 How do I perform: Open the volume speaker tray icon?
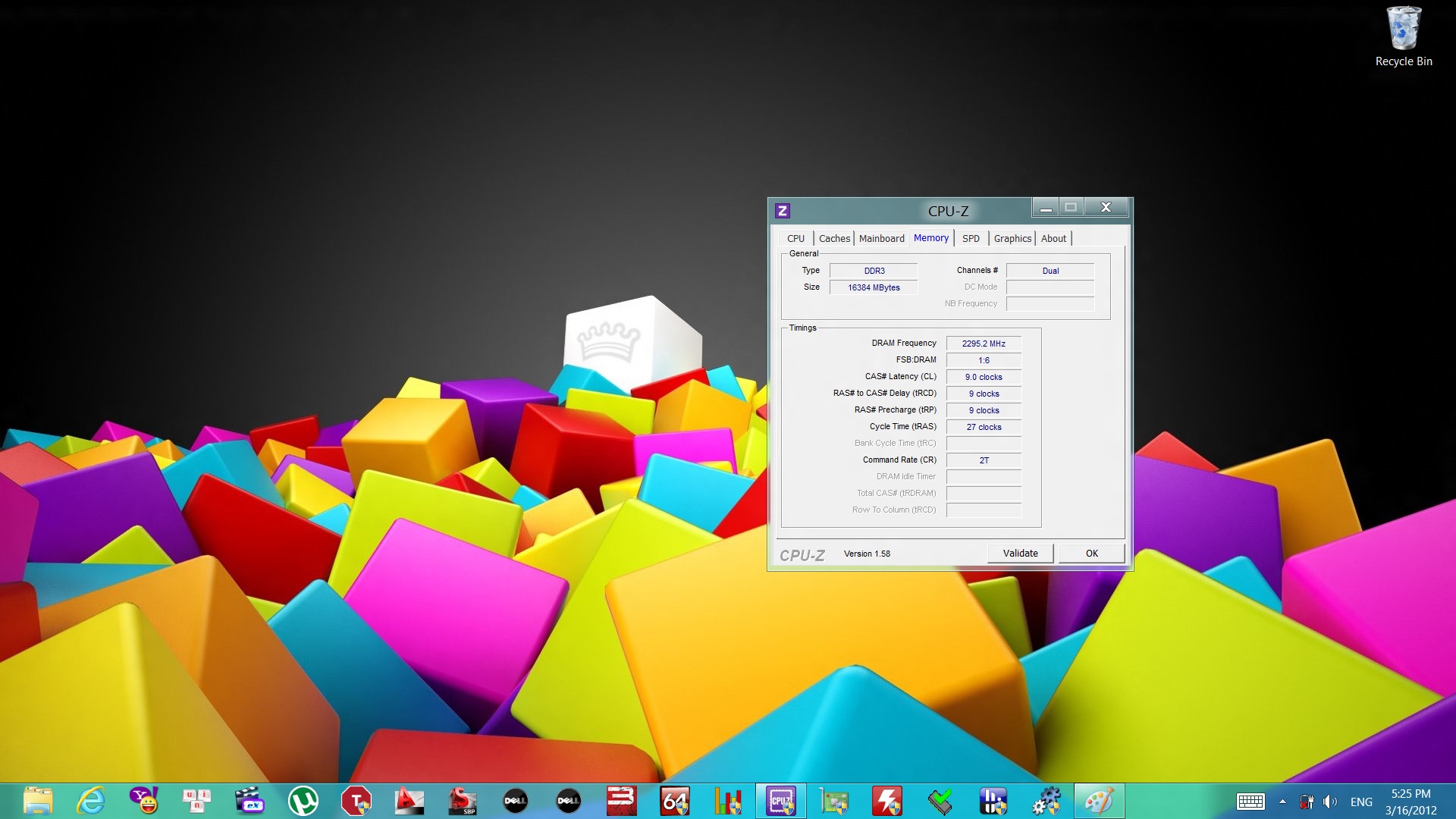pos(1330,802)
